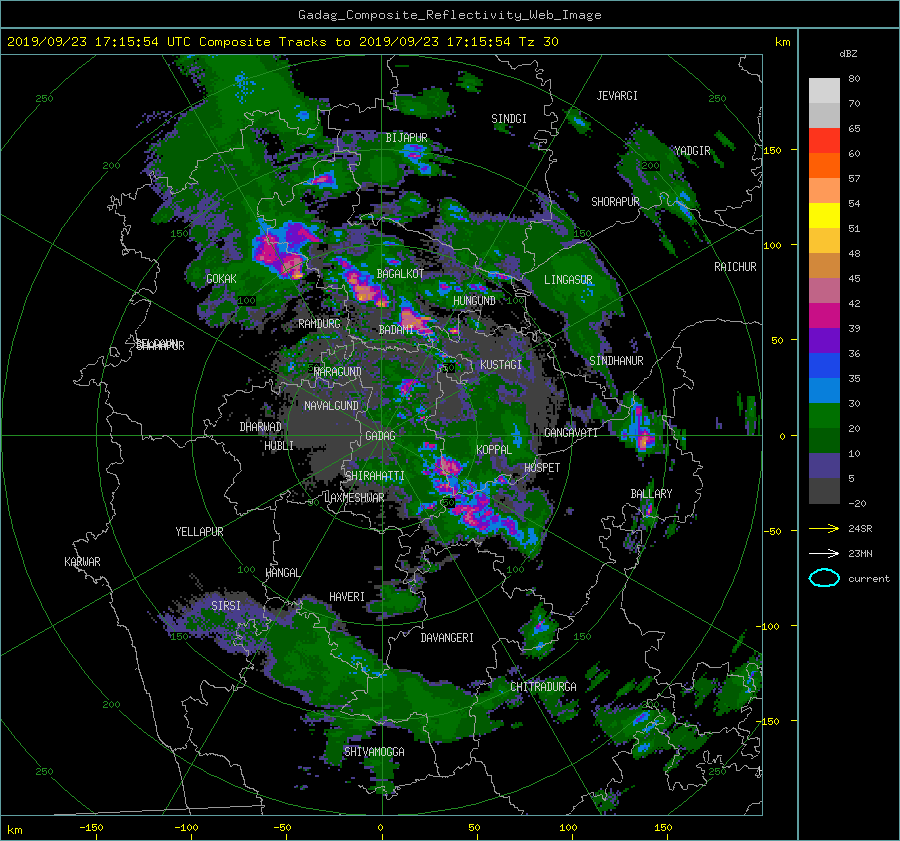Click the BALLARY city label
This screenshot has width=900, height=841.
(x=651, y=493)
